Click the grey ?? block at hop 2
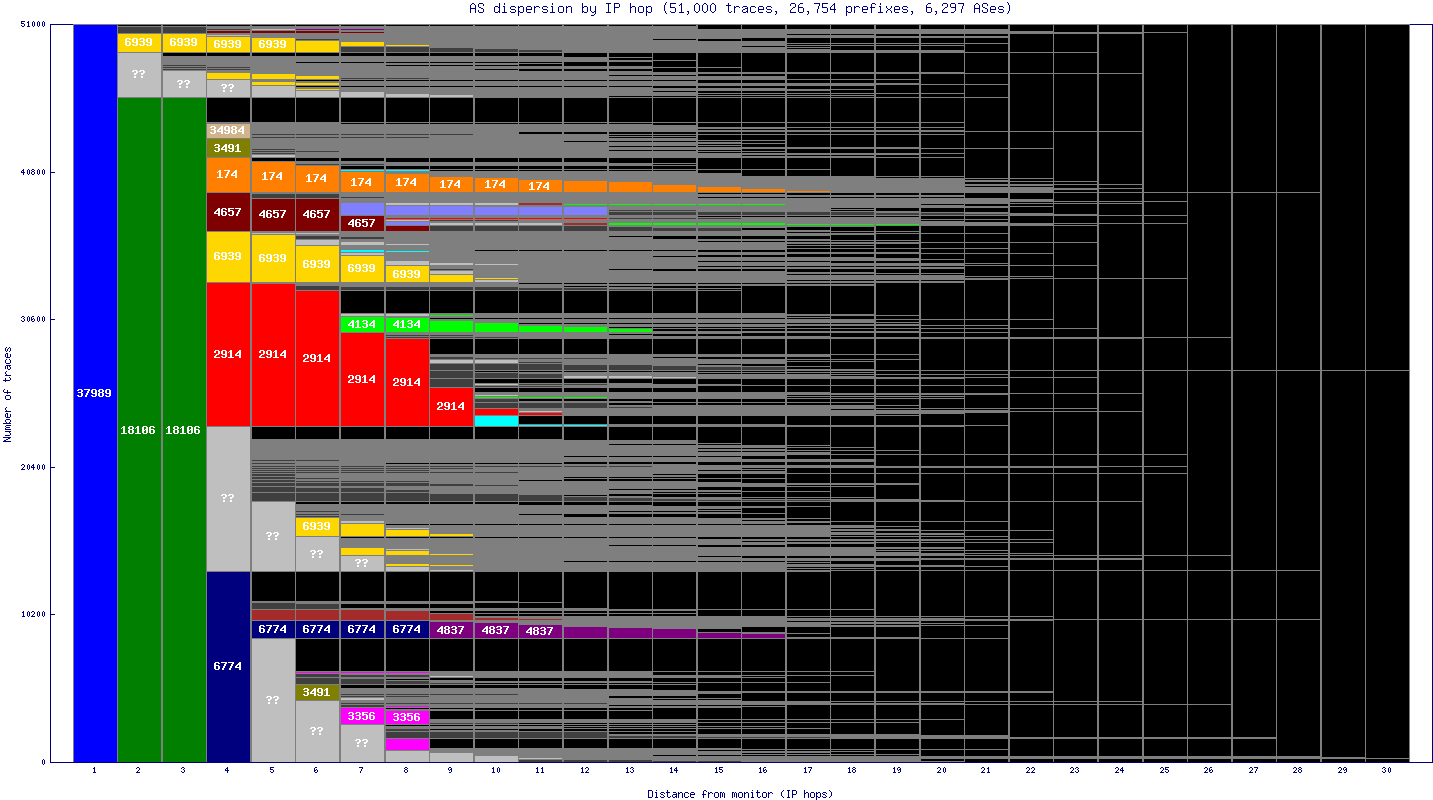 coord(139,74)
